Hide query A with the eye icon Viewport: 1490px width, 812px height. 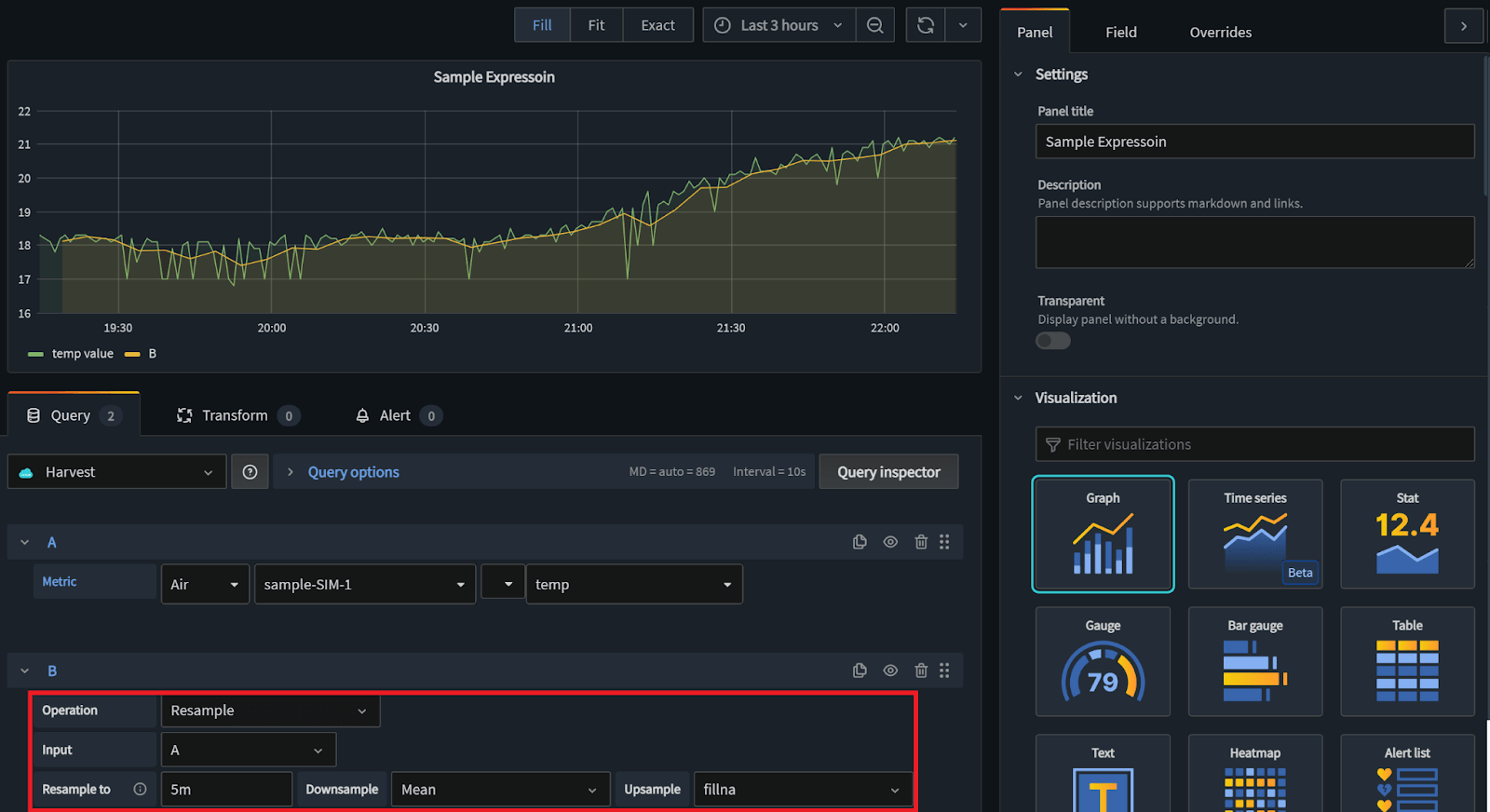point(890,542)
